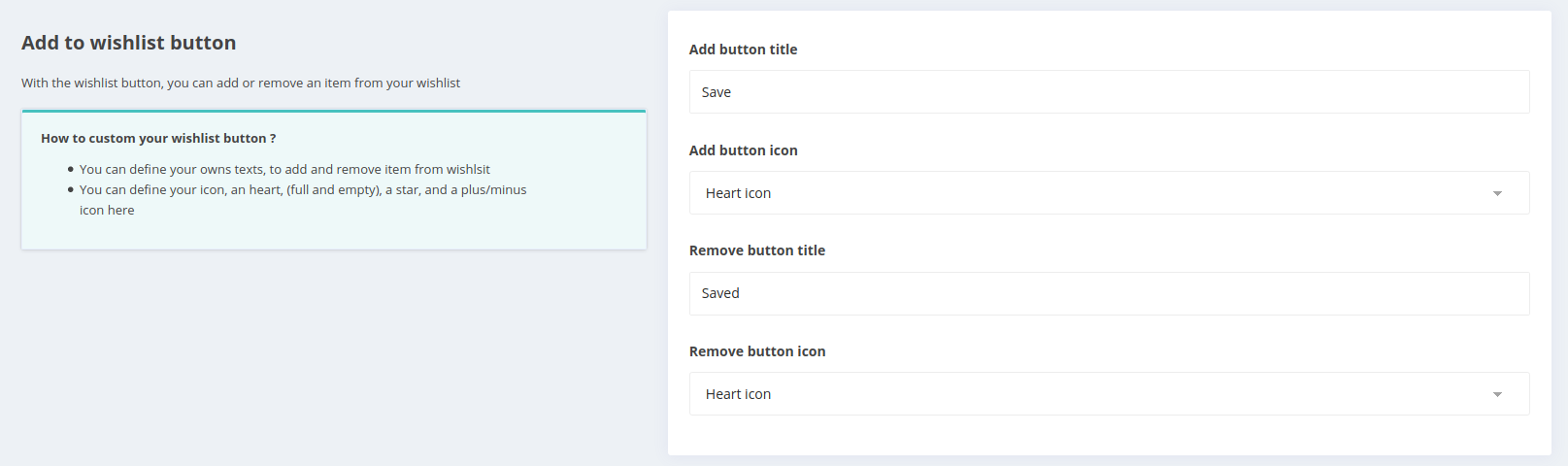
Task: Click the 'Remove button icon' label
Action: (x=757, y=351)
